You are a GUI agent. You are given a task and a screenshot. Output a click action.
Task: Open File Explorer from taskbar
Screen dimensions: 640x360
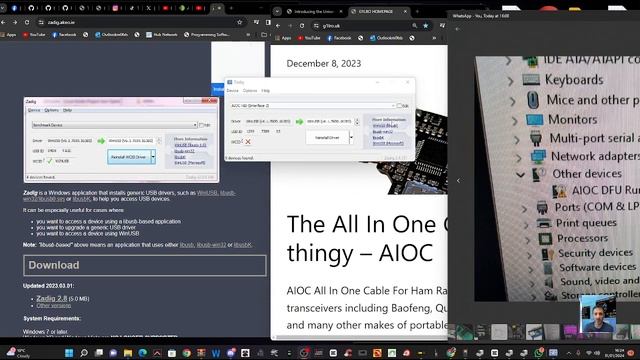[x=128, y=353]
